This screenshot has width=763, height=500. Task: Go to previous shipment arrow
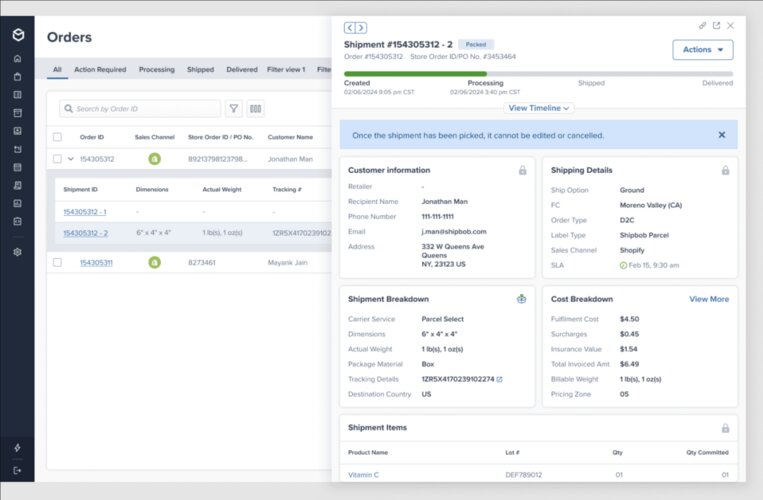pyautogui.click(x=349, y=28)
